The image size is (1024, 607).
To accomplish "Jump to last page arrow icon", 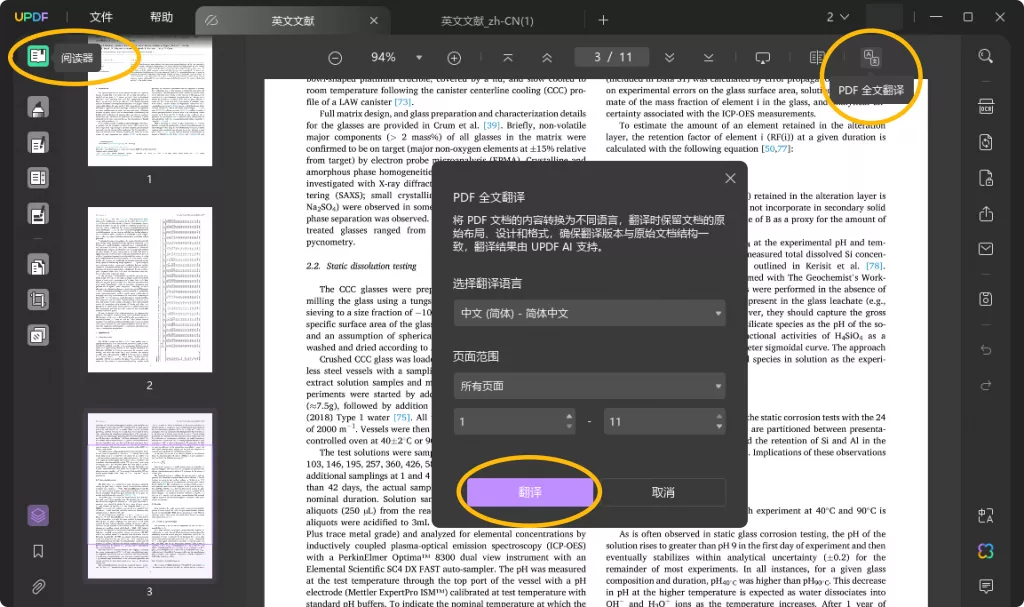I will [x=708, y=58].
